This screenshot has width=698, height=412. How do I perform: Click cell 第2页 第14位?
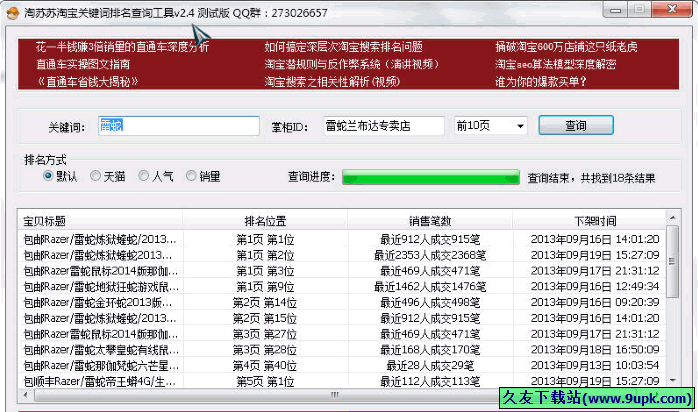(265, 303)
